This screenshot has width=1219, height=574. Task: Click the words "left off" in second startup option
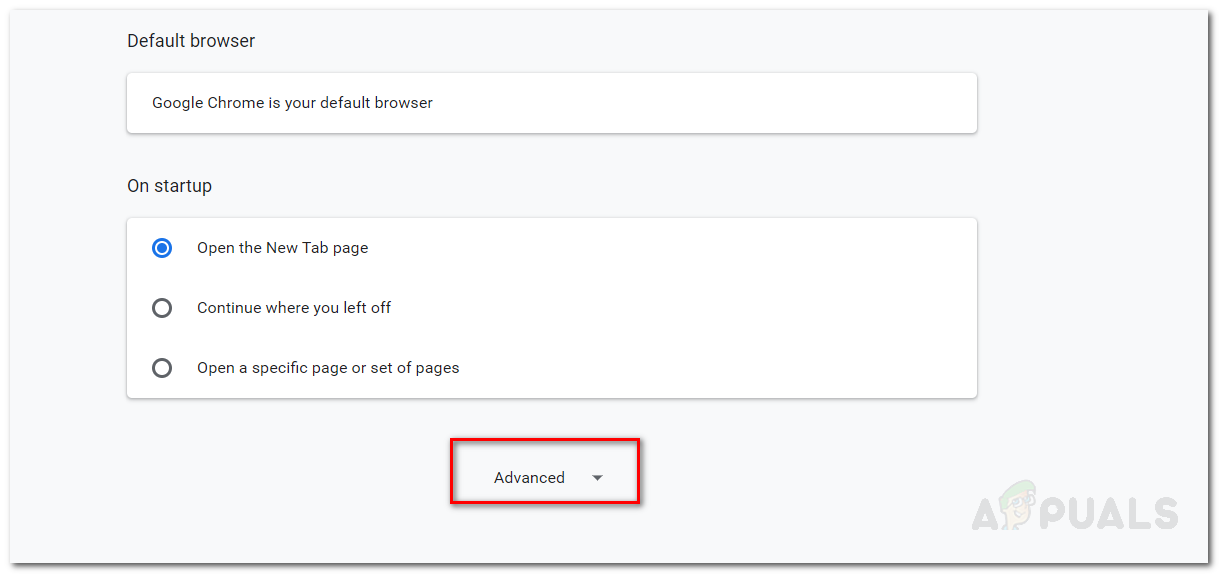point(367,308)
